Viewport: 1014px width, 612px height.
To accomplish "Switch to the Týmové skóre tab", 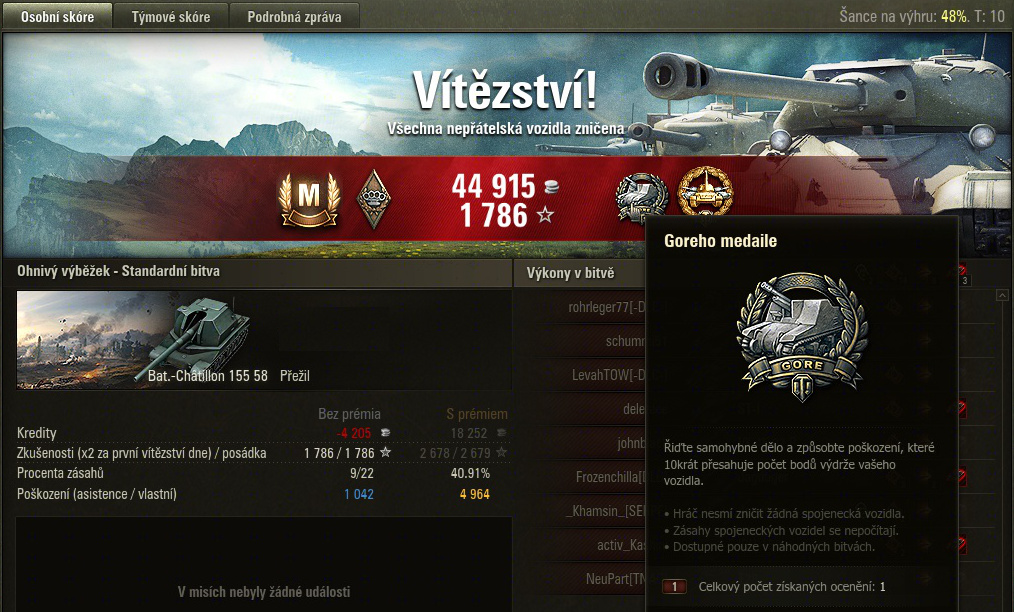I will [x=171, y=17].
